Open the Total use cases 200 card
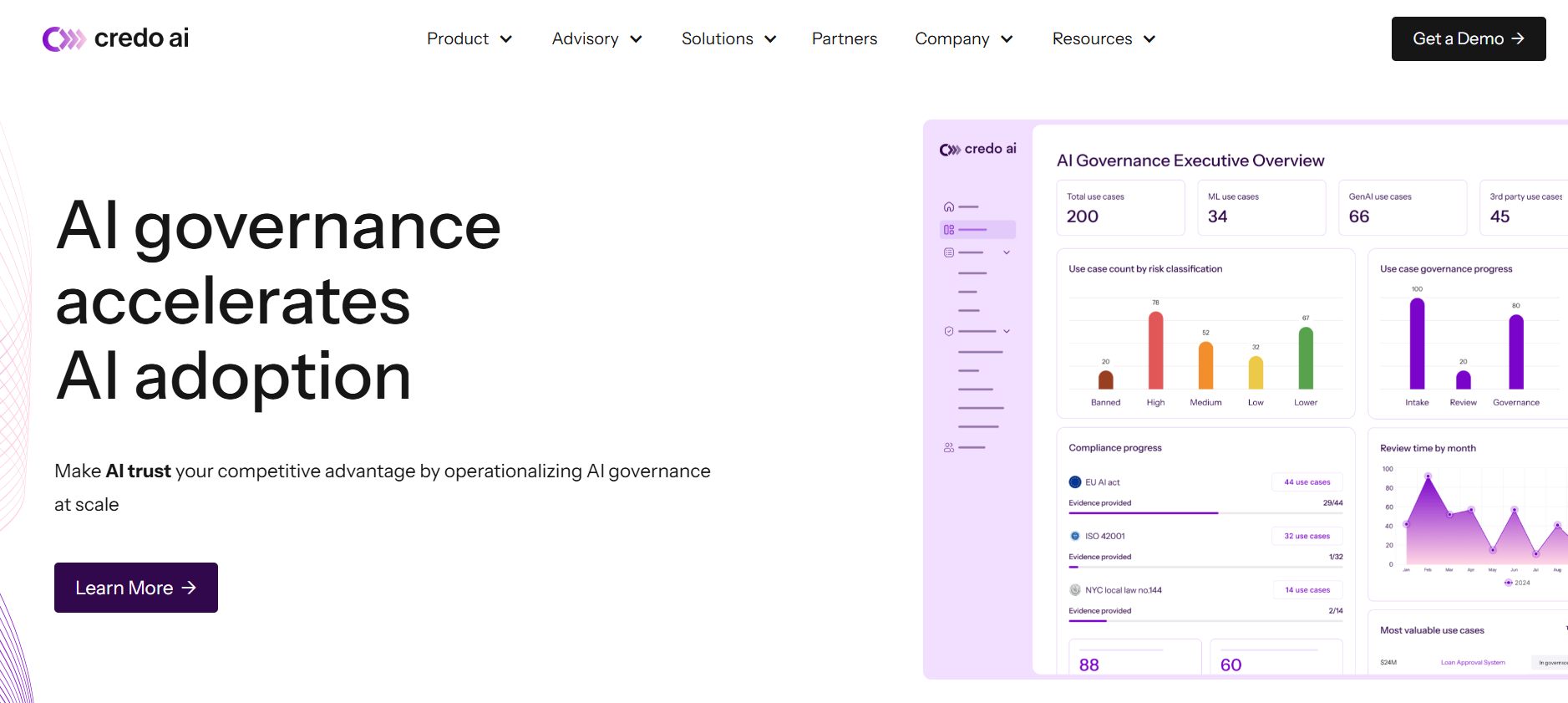Image resolution: width=1568 pixels, height=703 pixels. [x=1120, y=207]
